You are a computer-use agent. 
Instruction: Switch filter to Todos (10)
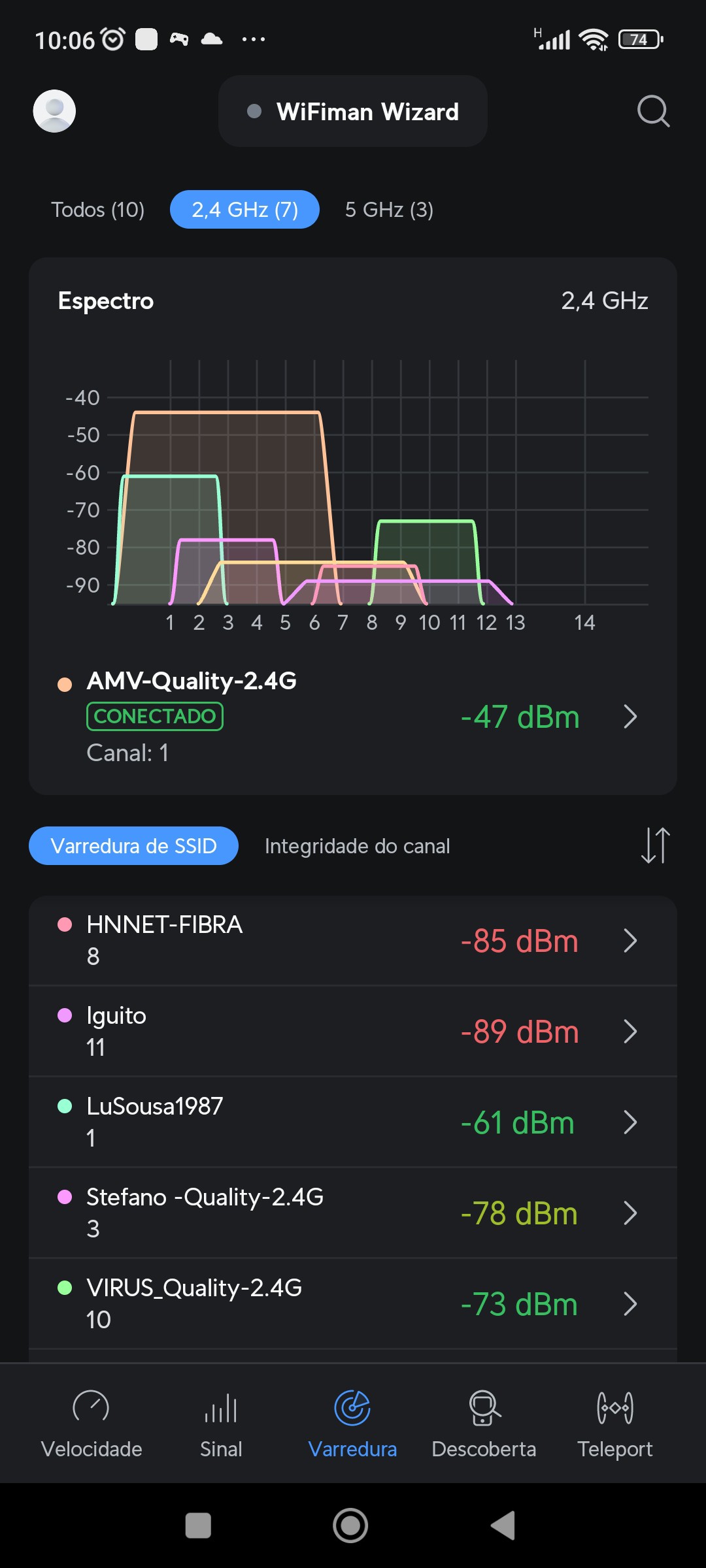click(98, 210)
